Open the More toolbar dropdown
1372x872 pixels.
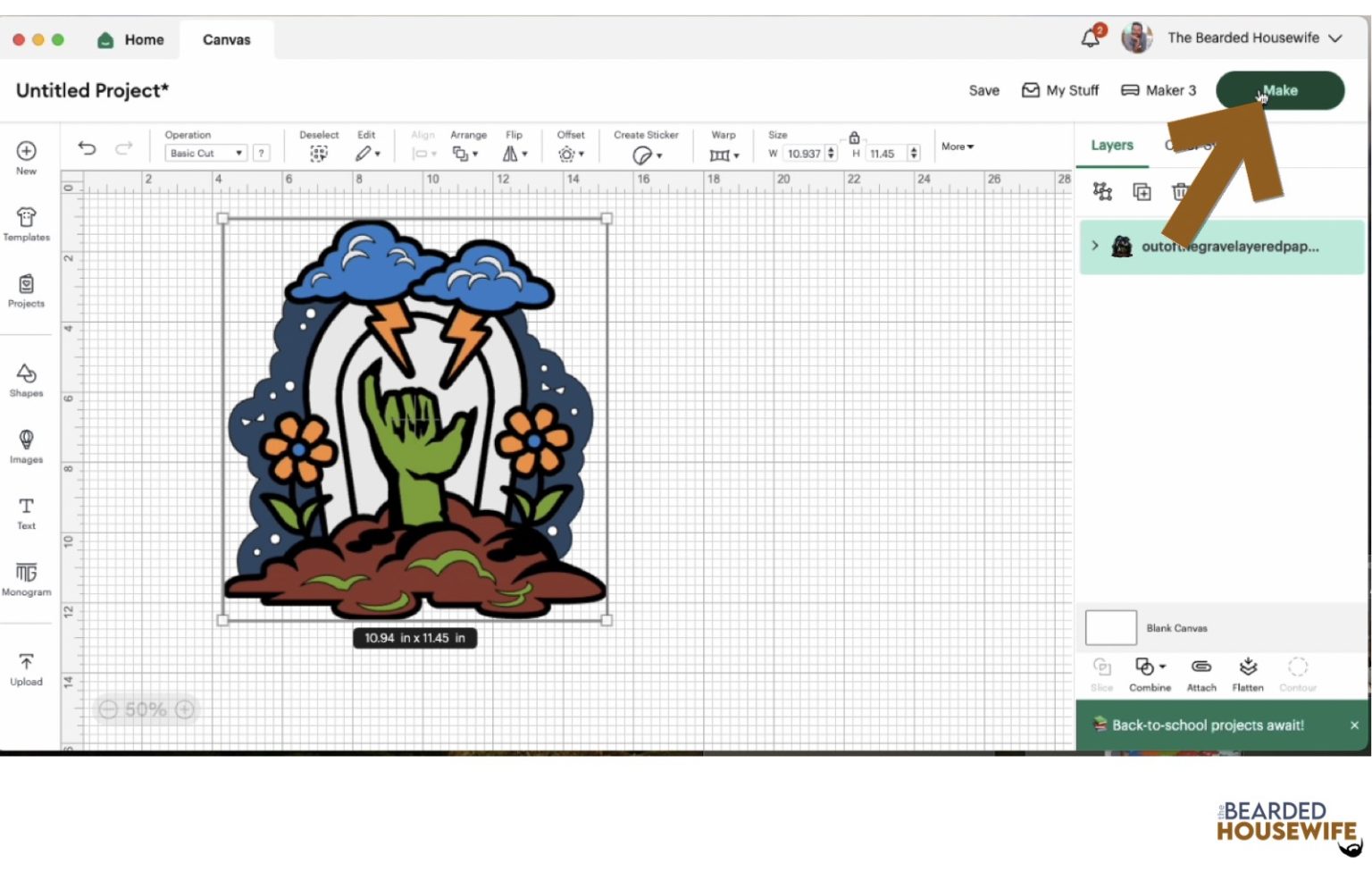coord(957,147)
